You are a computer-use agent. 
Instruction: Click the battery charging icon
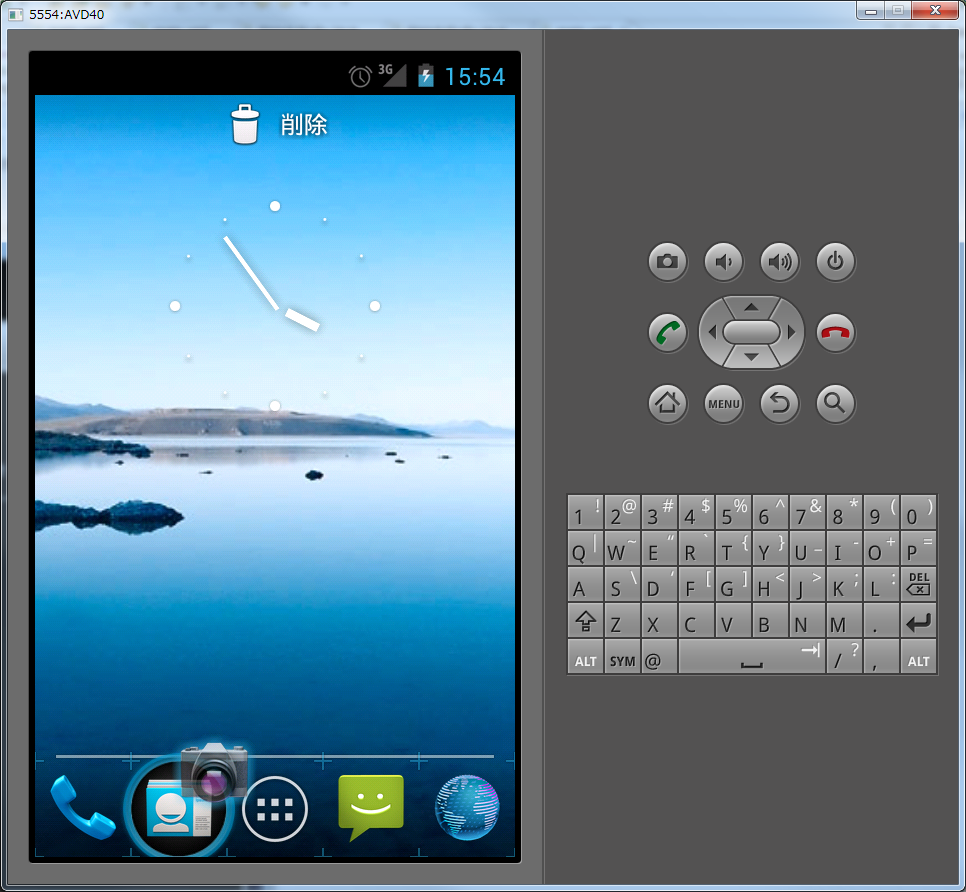pos(426,75)
